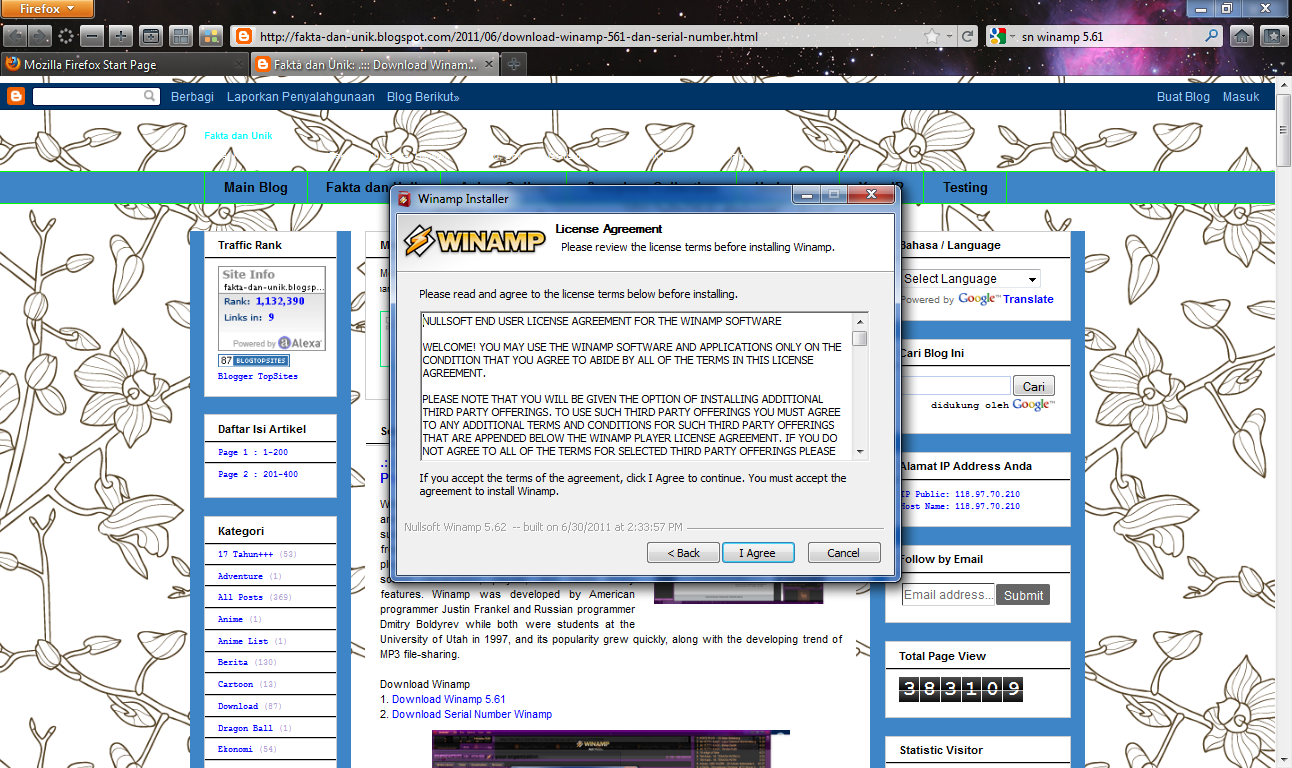Image resolution: width=1292 pixels, height=768 pixels.
Task: Open the Select Language dropdown
Action: [970, 279]
